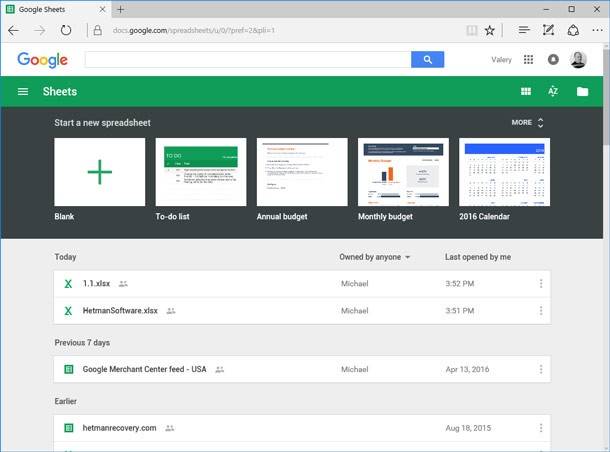Choose the Monthly budget template
Viewport: 610px width, 452px height.
403,172
